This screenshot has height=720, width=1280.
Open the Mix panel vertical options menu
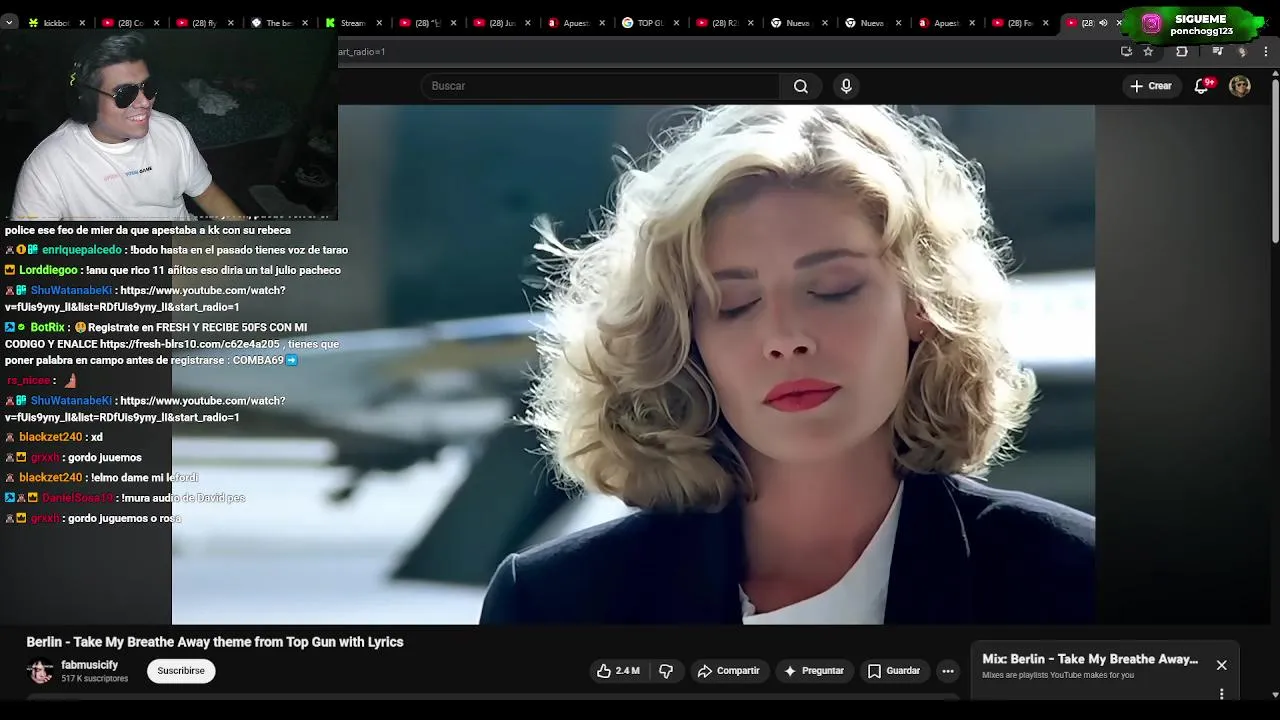[x=1221, y=693]
